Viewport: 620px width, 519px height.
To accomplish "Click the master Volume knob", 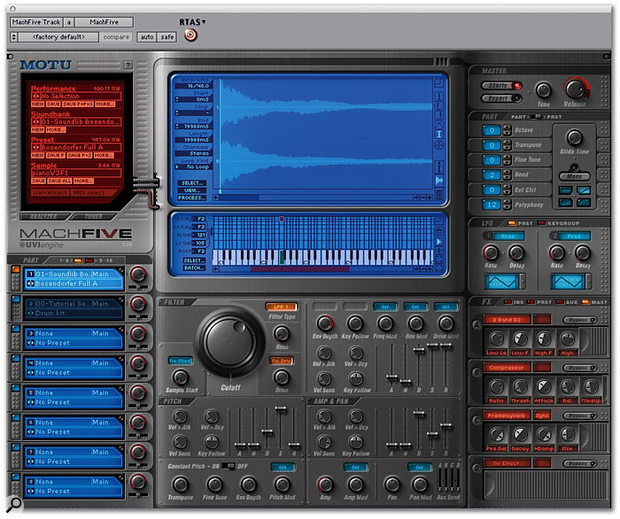I will click(576, 89).
